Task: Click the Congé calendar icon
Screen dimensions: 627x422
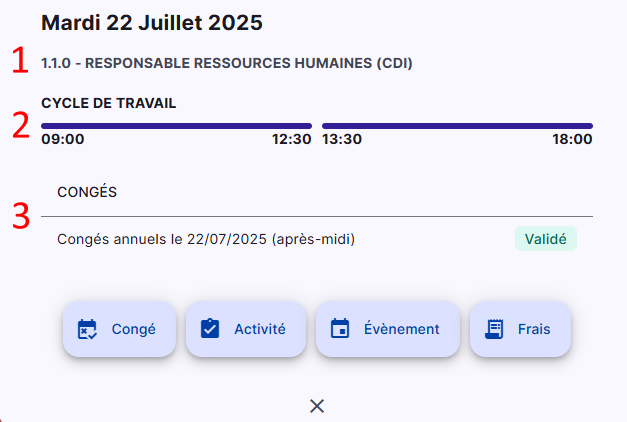Action: (87, 329)
